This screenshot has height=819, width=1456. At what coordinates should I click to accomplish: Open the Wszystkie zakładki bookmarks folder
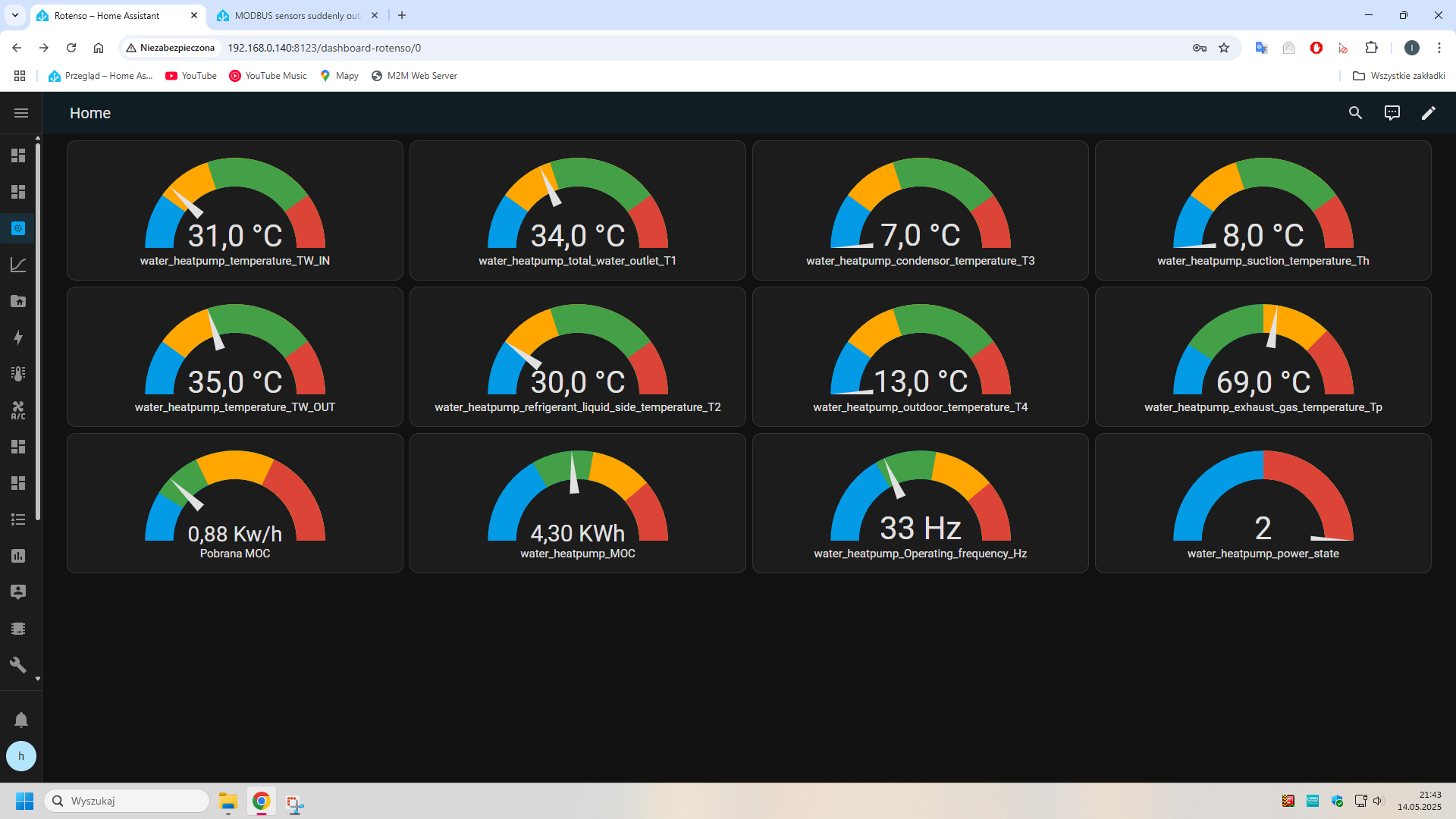click(x=1399, y=76)
